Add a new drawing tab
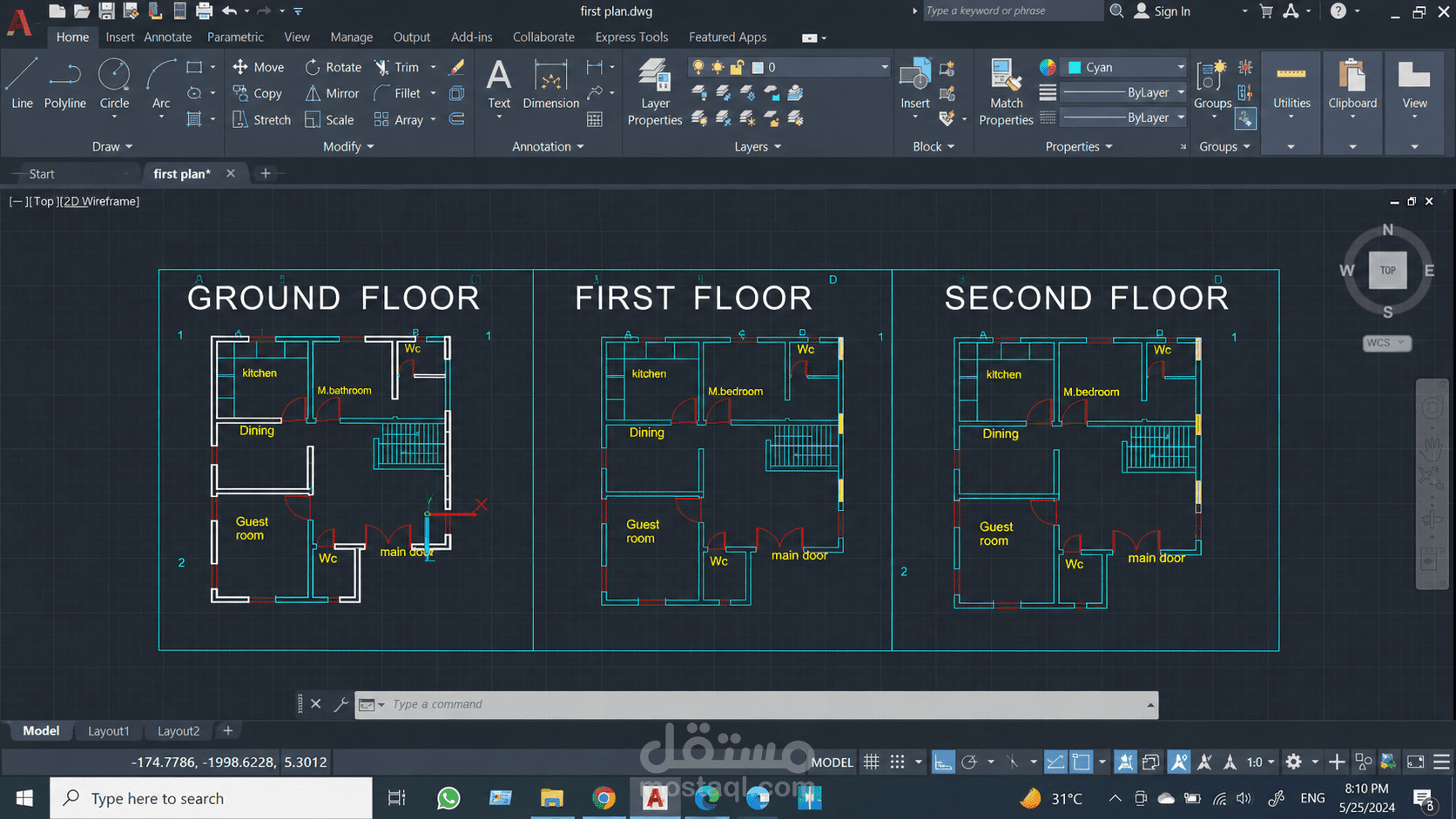 [x=266, y=174]
